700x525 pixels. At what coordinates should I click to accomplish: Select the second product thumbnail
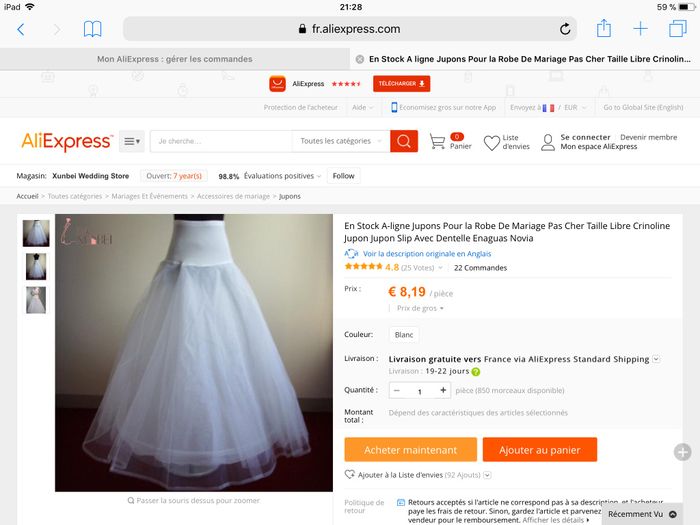(x=36, y=267)
